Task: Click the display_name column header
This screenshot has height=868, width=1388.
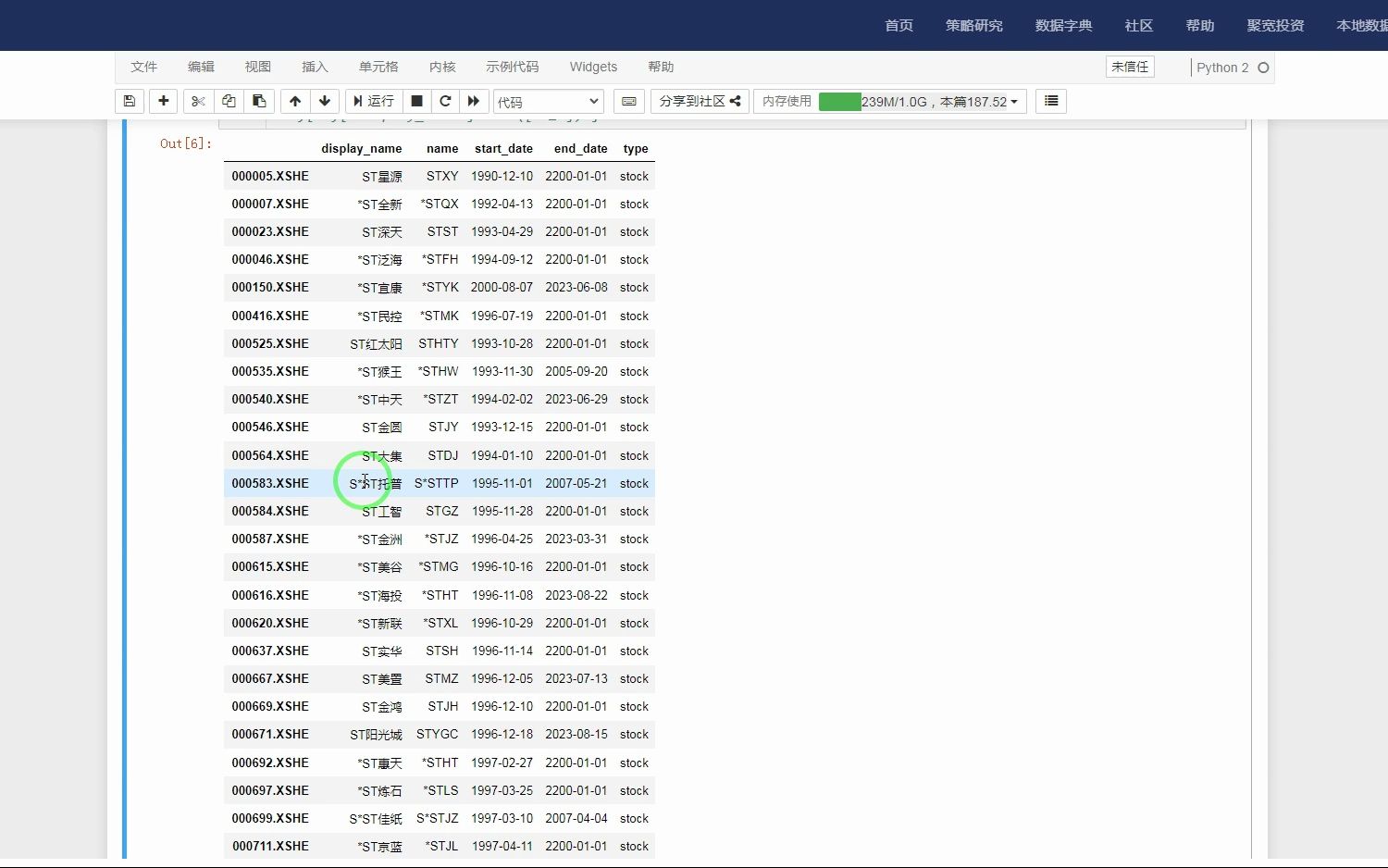Action: [x=361, y=148]
